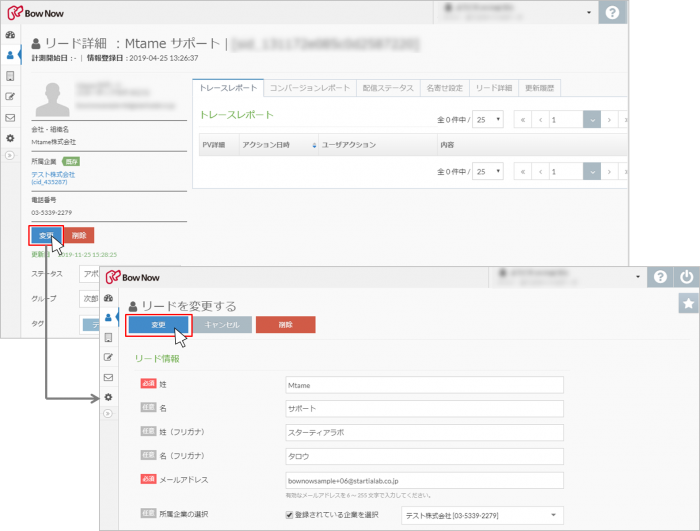Switch to 更新履歴 tab
Viewport: 700px width, 531px height.
click(539, 88)
